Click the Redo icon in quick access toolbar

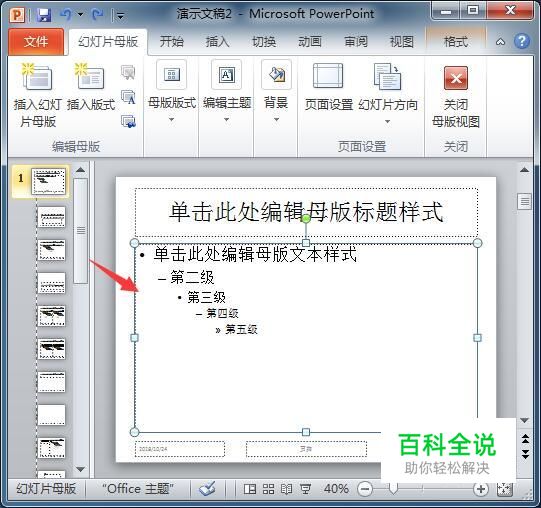(98, 14)
